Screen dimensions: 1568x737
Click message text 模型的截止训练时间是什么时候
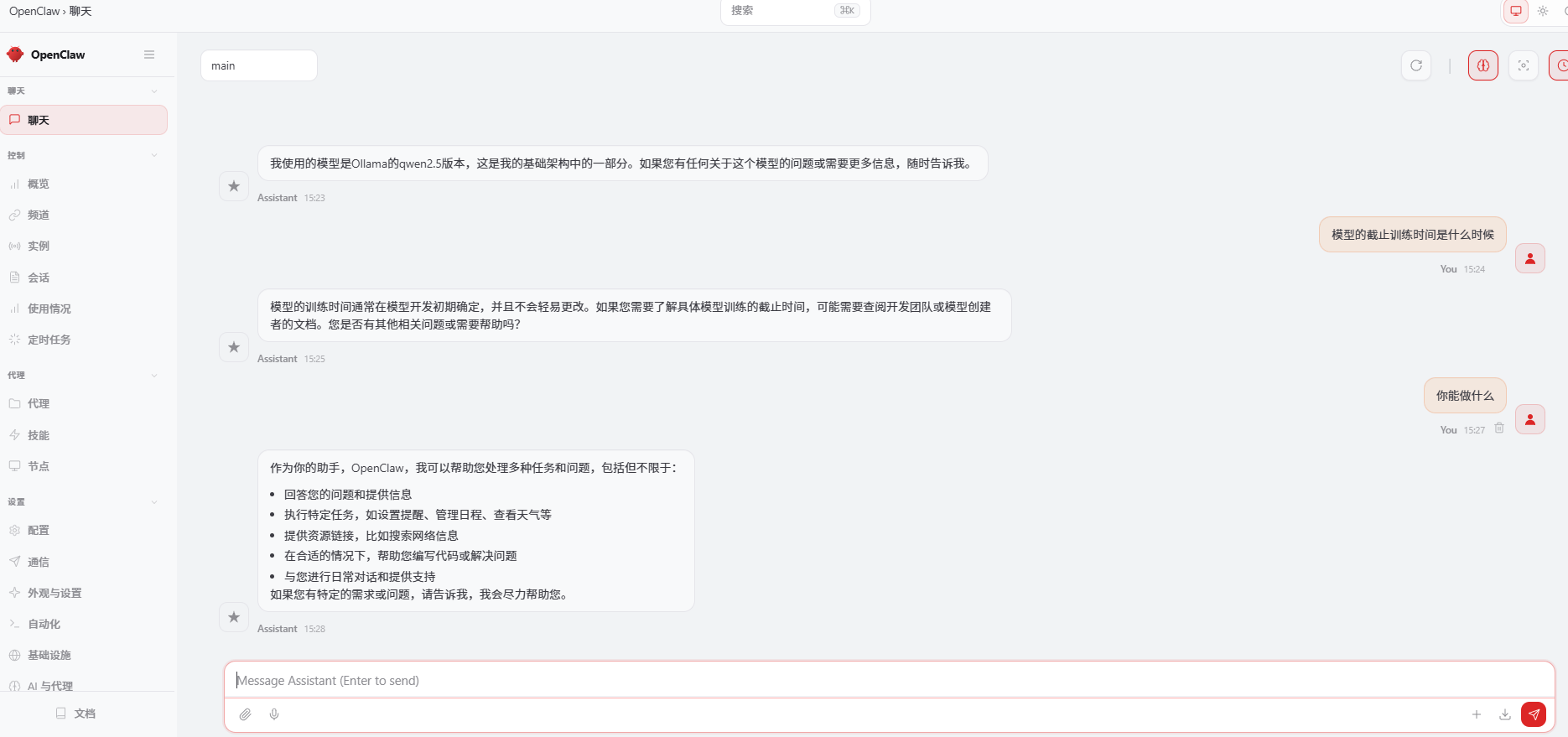1413,235
